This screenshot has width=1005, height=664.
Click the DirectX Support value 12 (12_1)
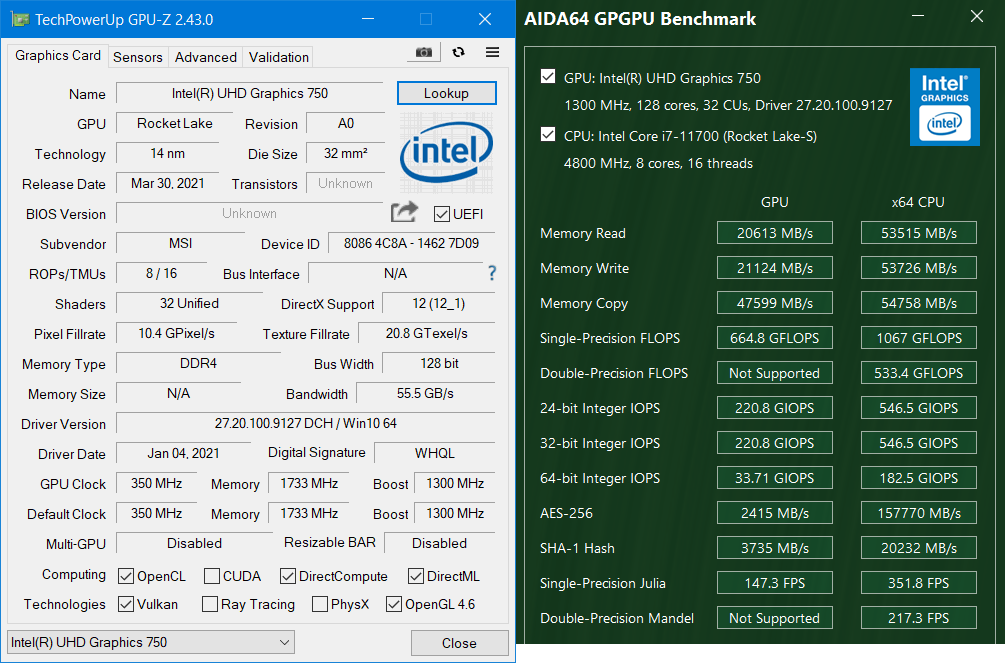click(438, 303)
